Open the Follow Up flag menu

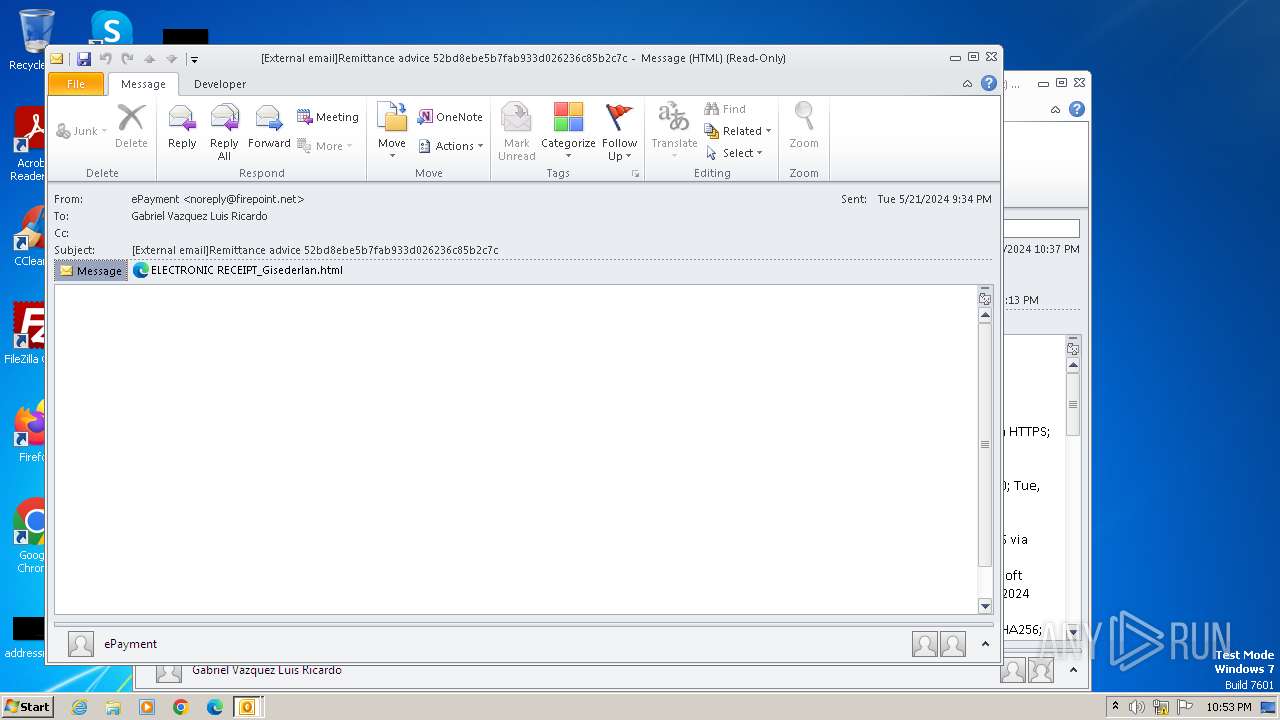(620, 131)
